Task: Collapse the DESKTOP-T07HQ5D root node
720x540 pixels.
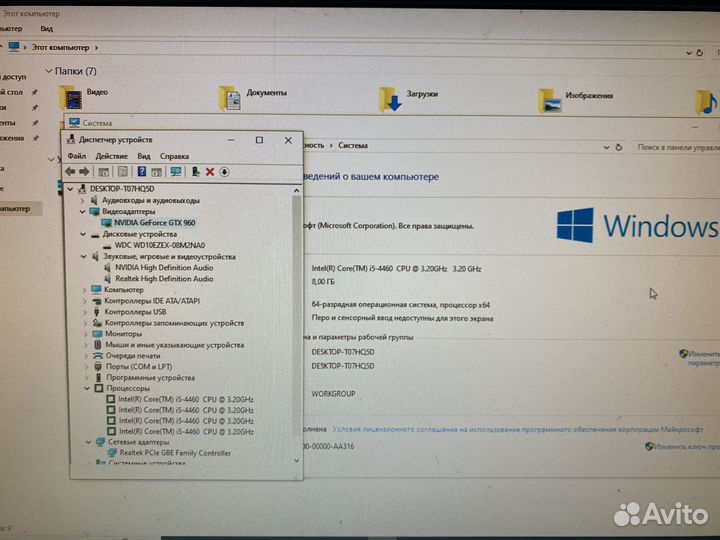Action: (71, 189)
